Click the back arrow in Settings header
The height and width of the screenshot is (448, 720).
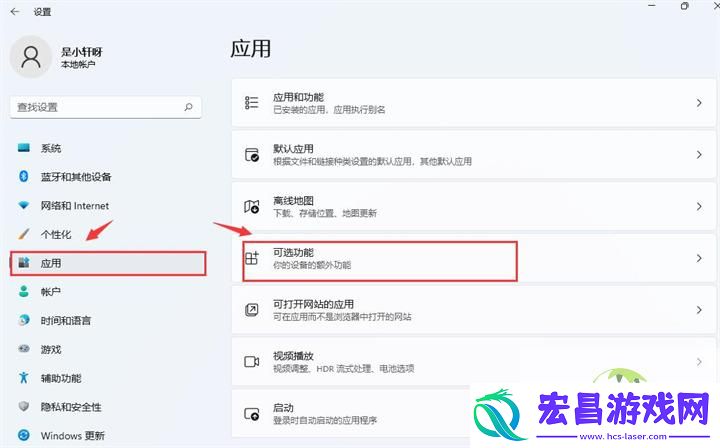(15, 11)
